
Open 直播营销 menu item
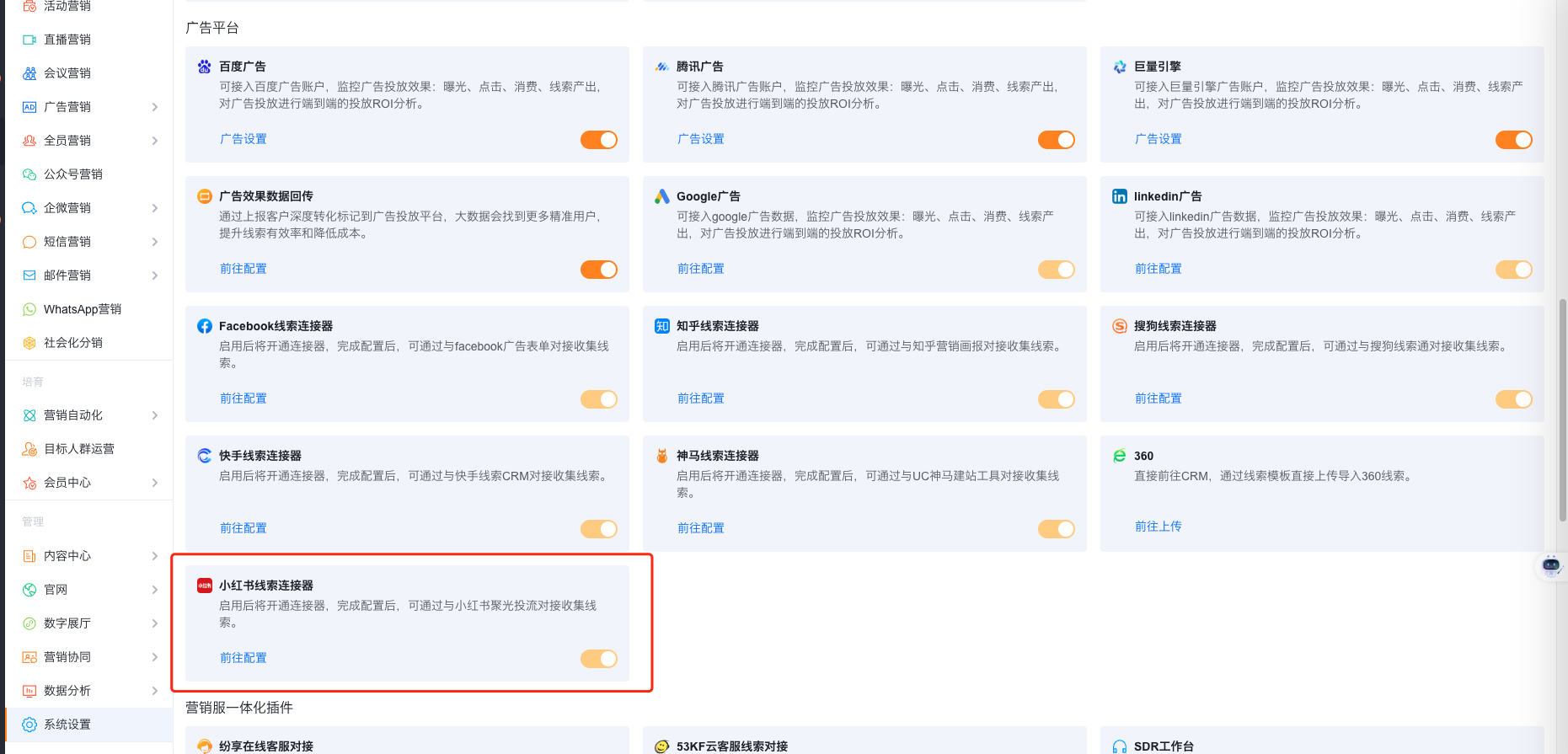(x=89, y=40)
